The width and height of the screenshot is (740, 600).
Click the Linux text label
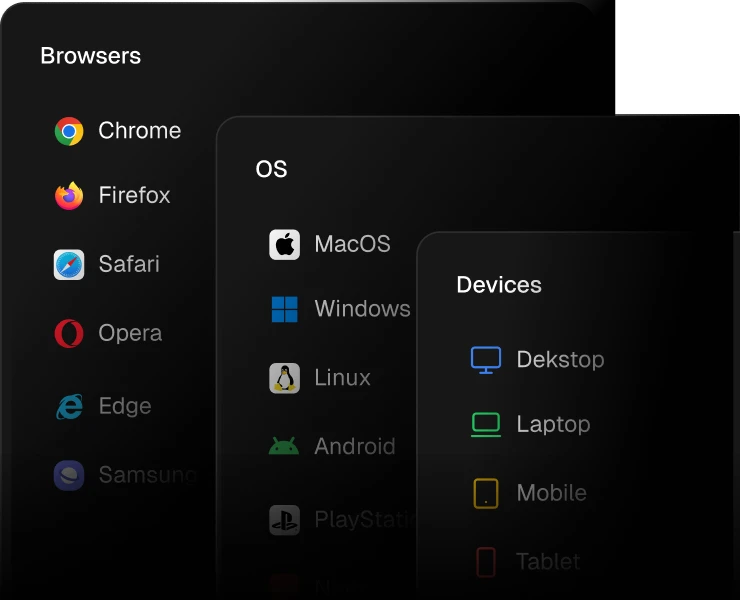coord(343,378)
